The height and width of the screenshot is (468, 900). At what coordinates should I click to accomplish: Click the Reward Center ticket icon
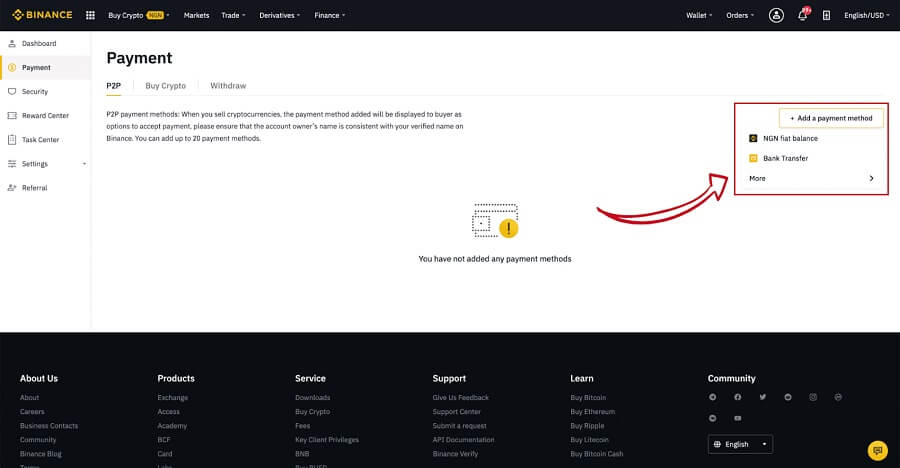[x=12, y=115]
